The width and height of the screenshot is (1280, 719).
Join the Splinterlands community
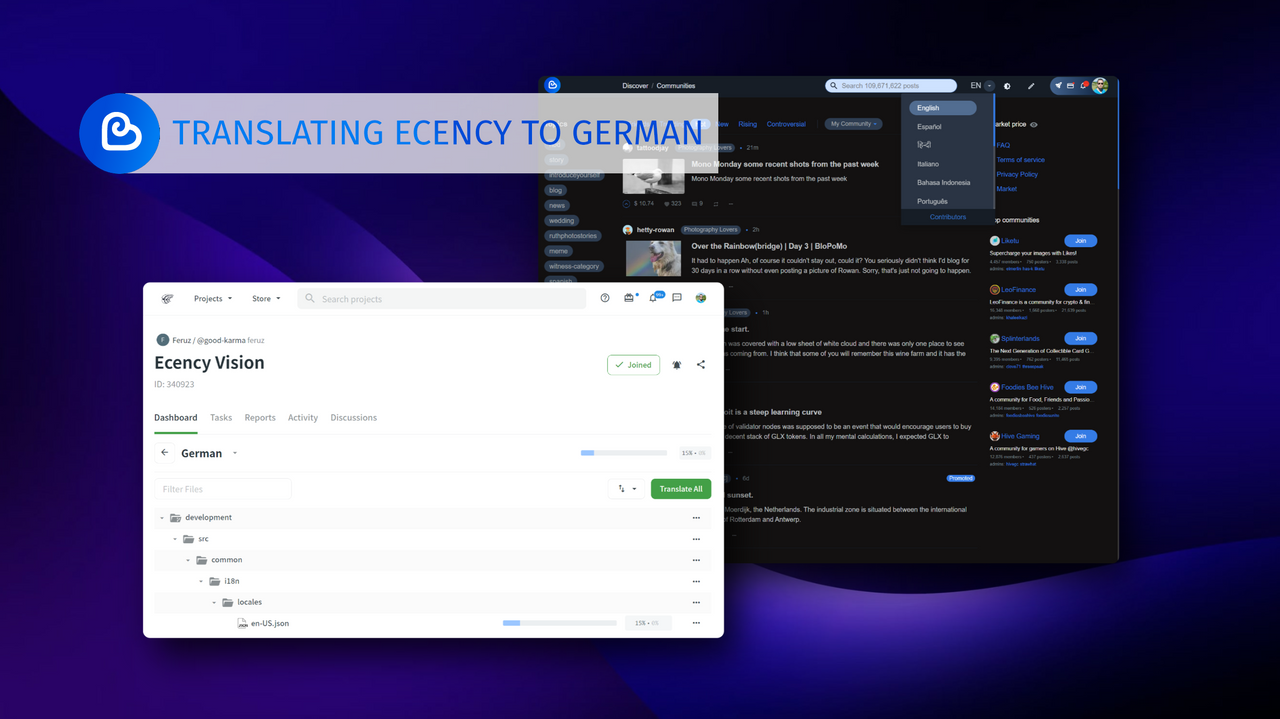point(1080,339)
